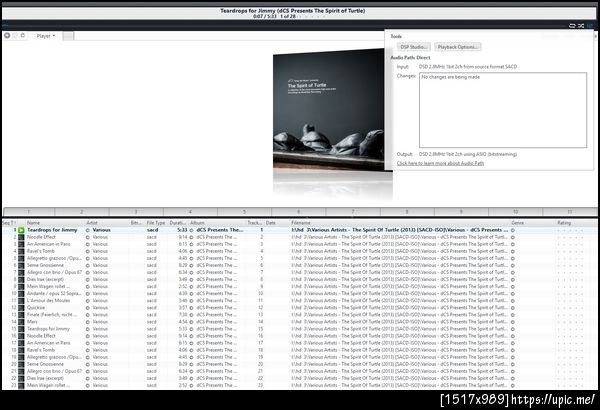Click album link icon next to 9:14 duration row 2
This screenshot has height=410, width=600.
tap(191, 237)
